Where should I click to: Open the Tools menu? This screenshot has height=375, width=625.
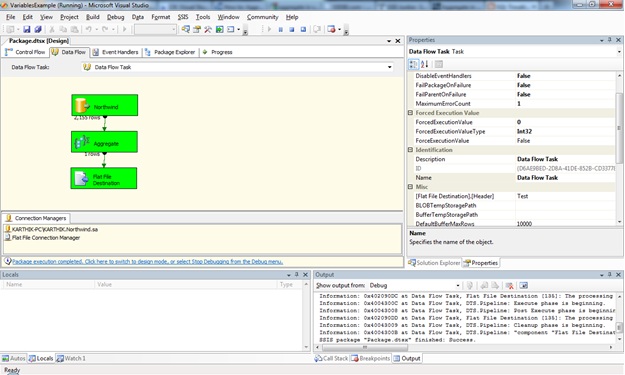[203, 17]
